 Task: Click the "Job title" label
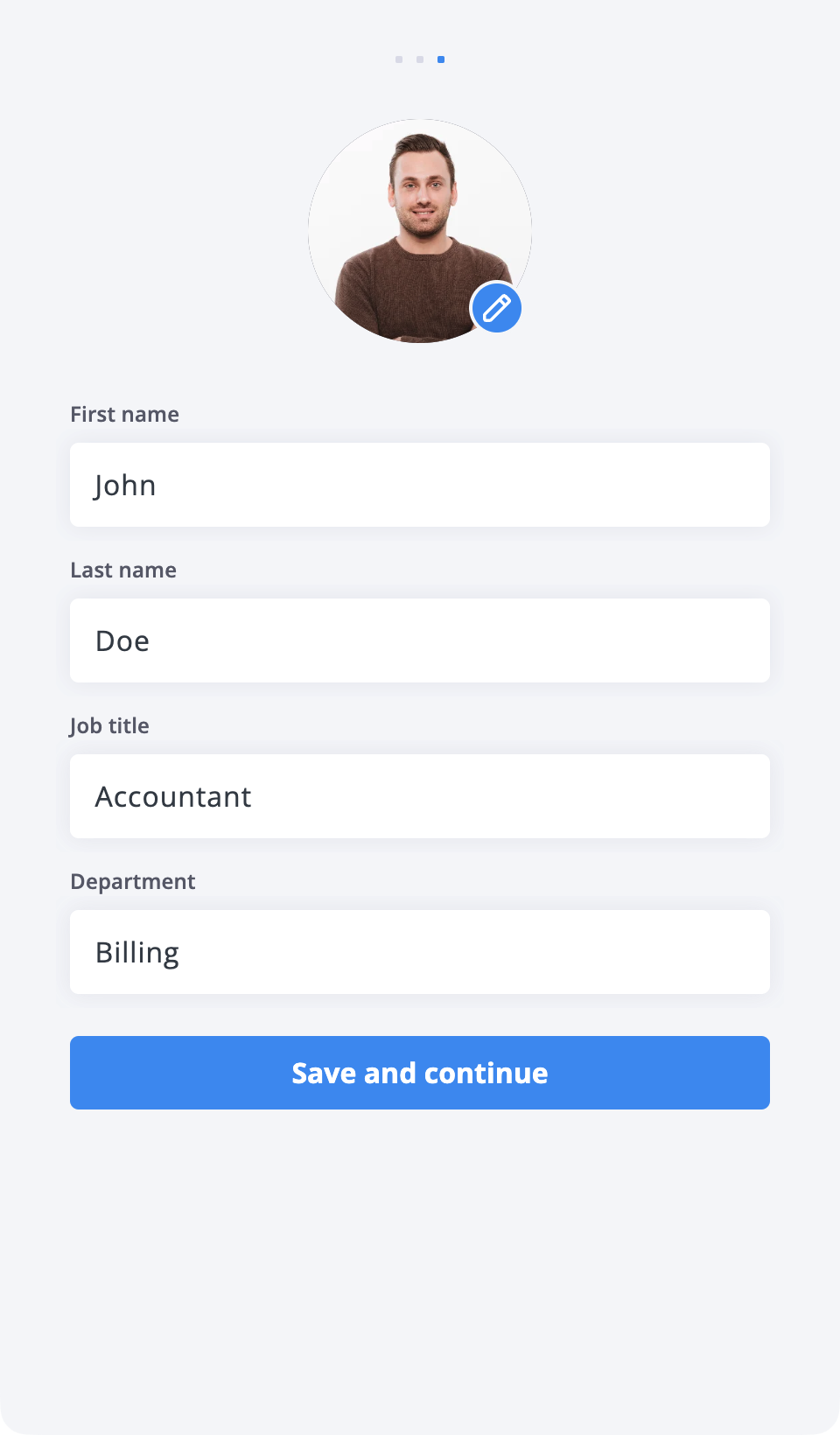(109, 726)
